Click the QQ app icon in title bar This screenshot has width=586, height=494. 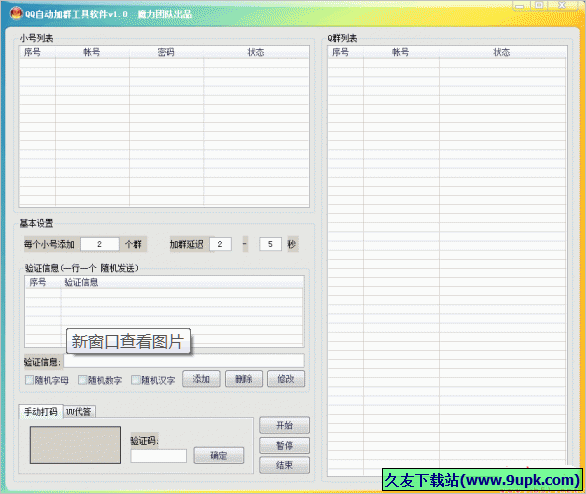tap(16, 14)
